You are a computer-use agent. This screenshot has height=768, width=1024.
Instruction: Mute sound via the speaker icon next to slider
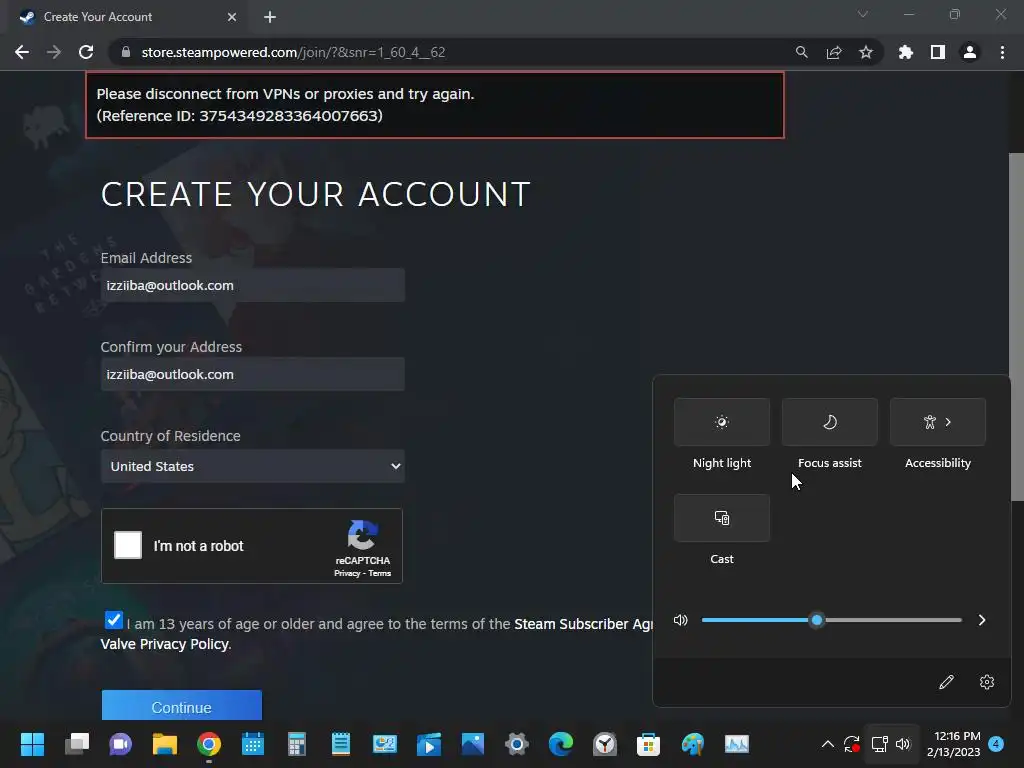coord(680,620)
